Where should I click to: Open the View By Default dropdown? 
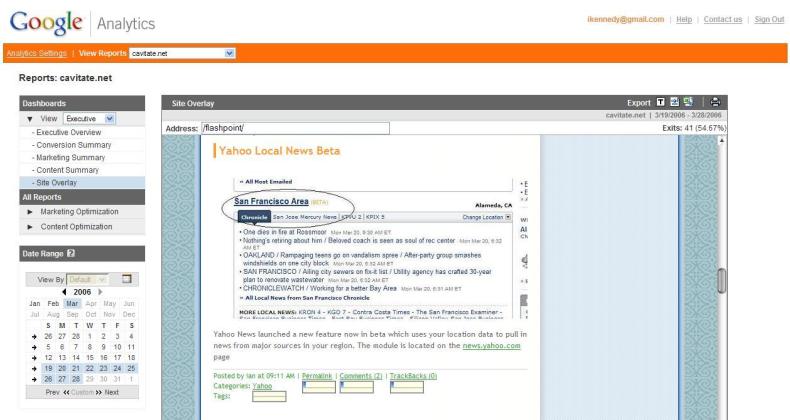87,279
